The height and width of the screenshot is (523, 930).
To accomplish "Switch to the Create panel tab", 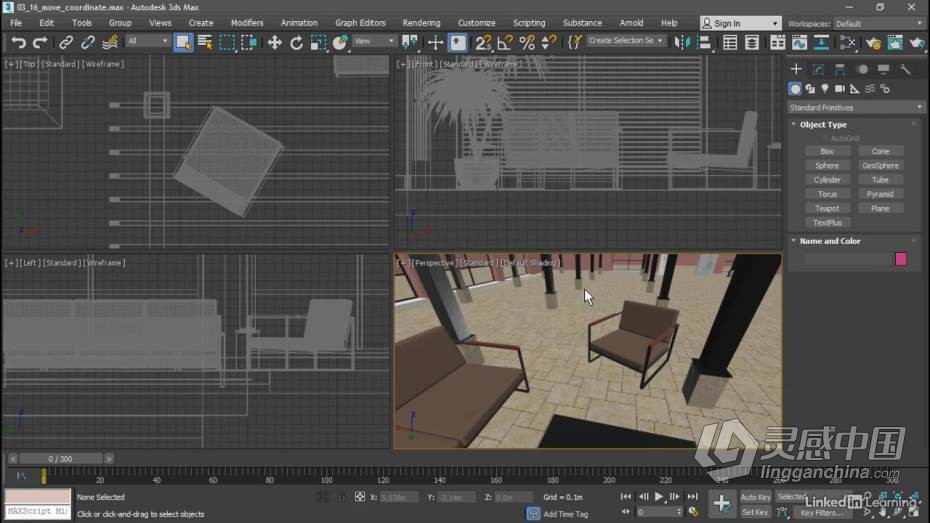I will coord(796,69).
